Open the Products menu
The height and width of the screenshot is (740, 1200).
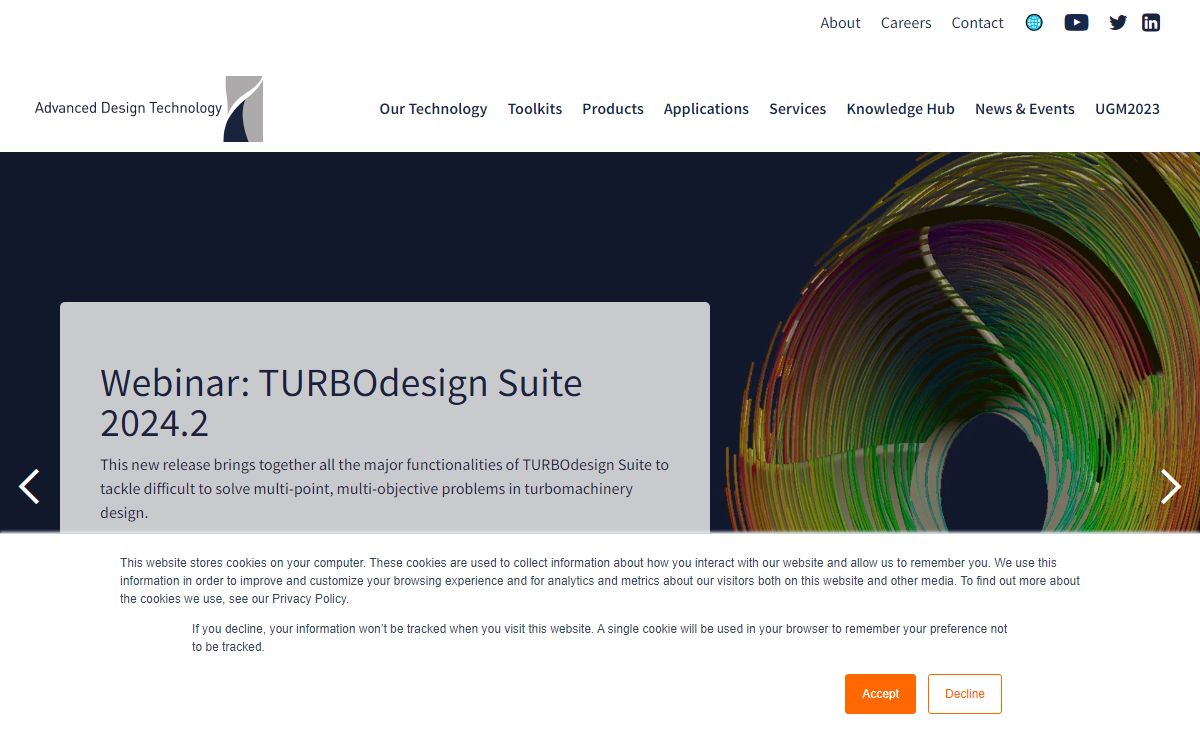coord(613,108)
